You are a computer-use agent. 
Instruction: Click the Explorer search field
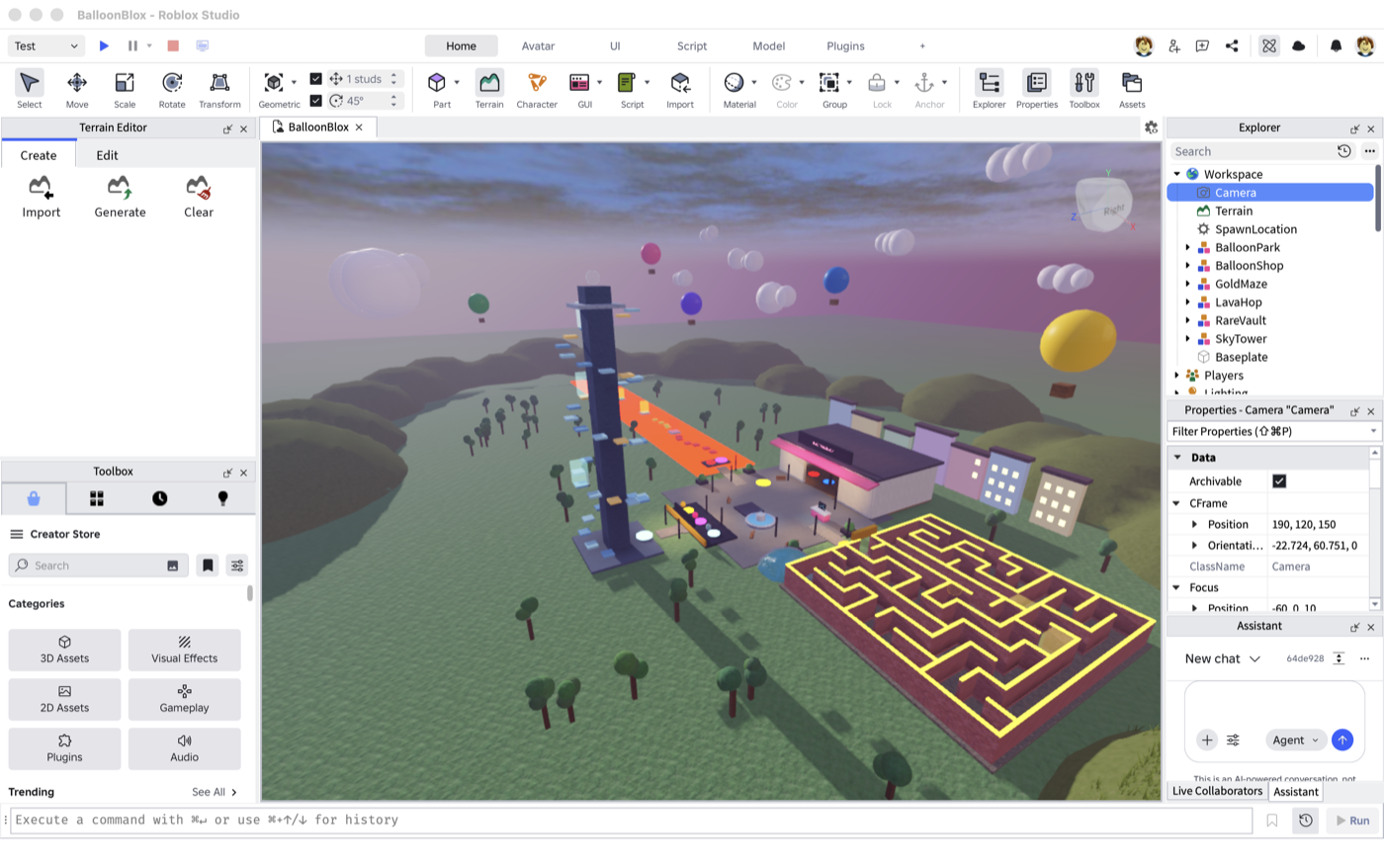coord(1251,151)
